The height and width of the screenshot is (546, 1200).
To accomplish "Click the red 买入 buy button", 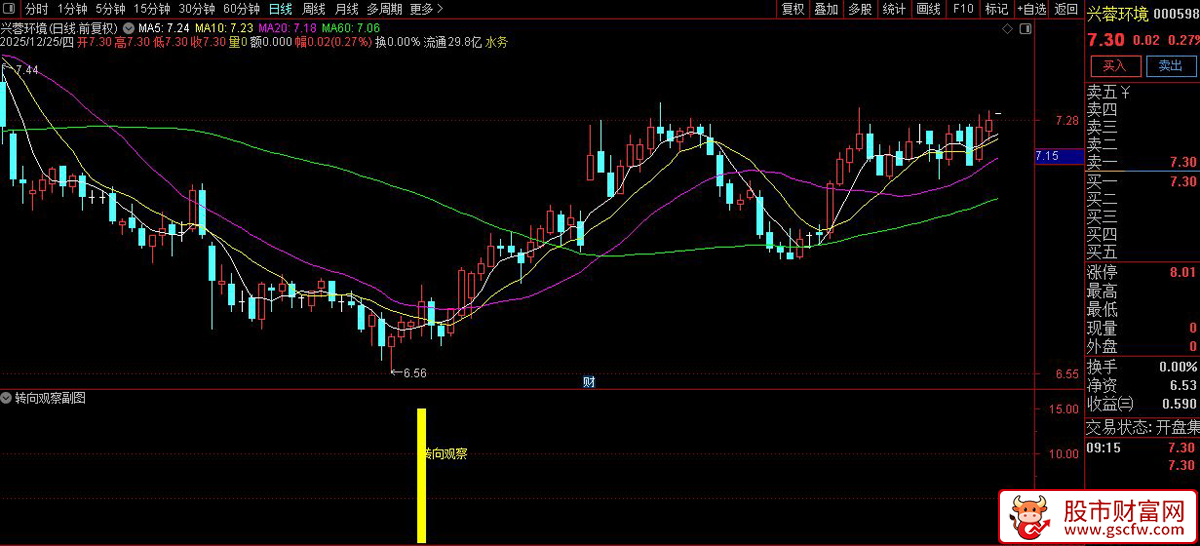I will [1115, 66].
